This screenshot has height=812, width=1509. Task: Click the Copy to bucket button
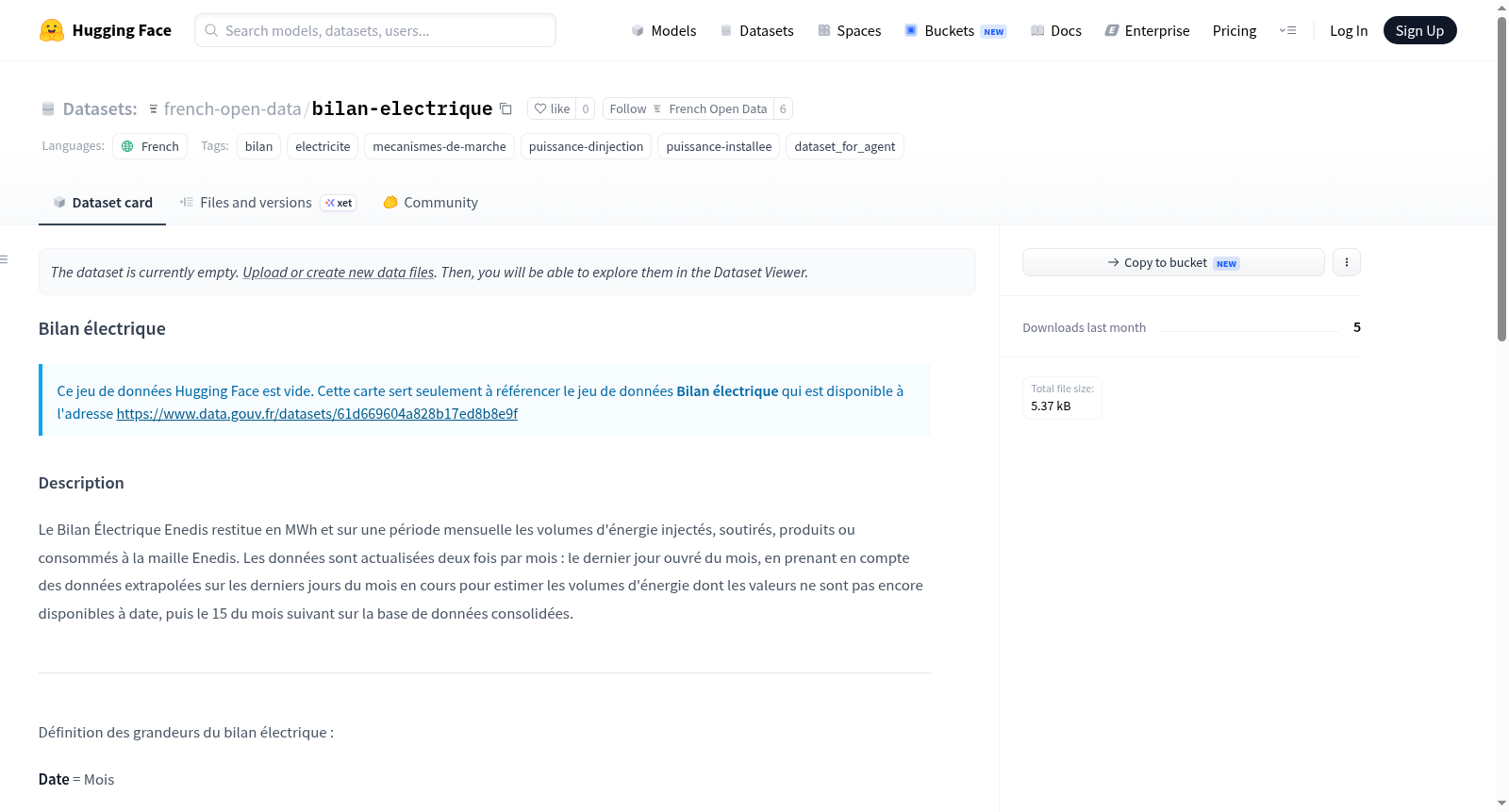coord(1173,262)
